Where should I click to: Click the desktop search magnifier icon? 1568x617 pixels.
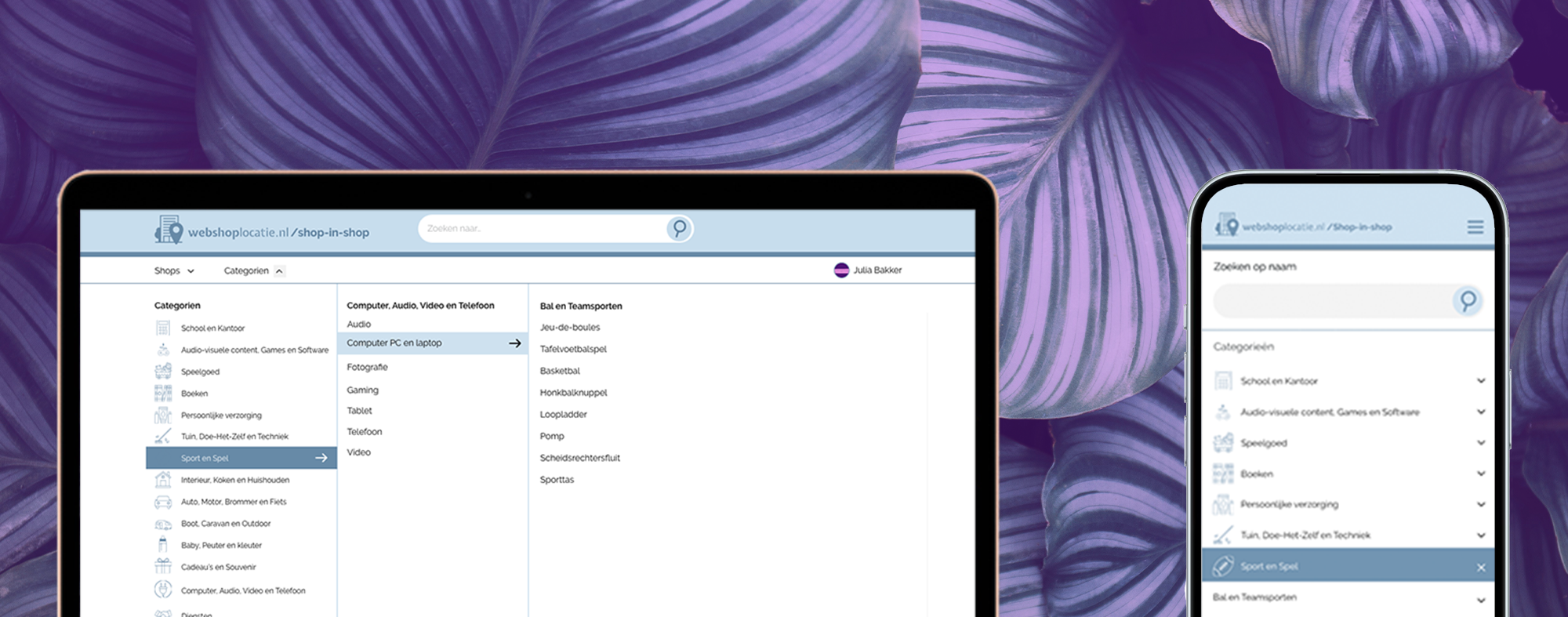[x=679, y=228]
